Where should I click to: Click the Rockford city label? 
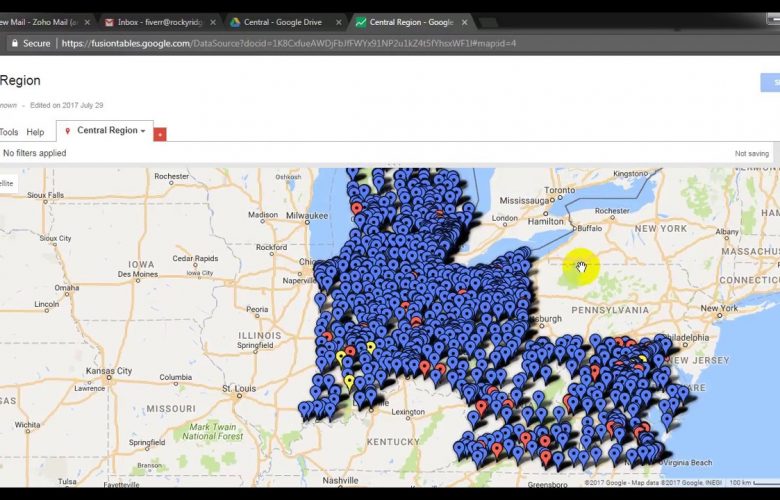(271, 247)
